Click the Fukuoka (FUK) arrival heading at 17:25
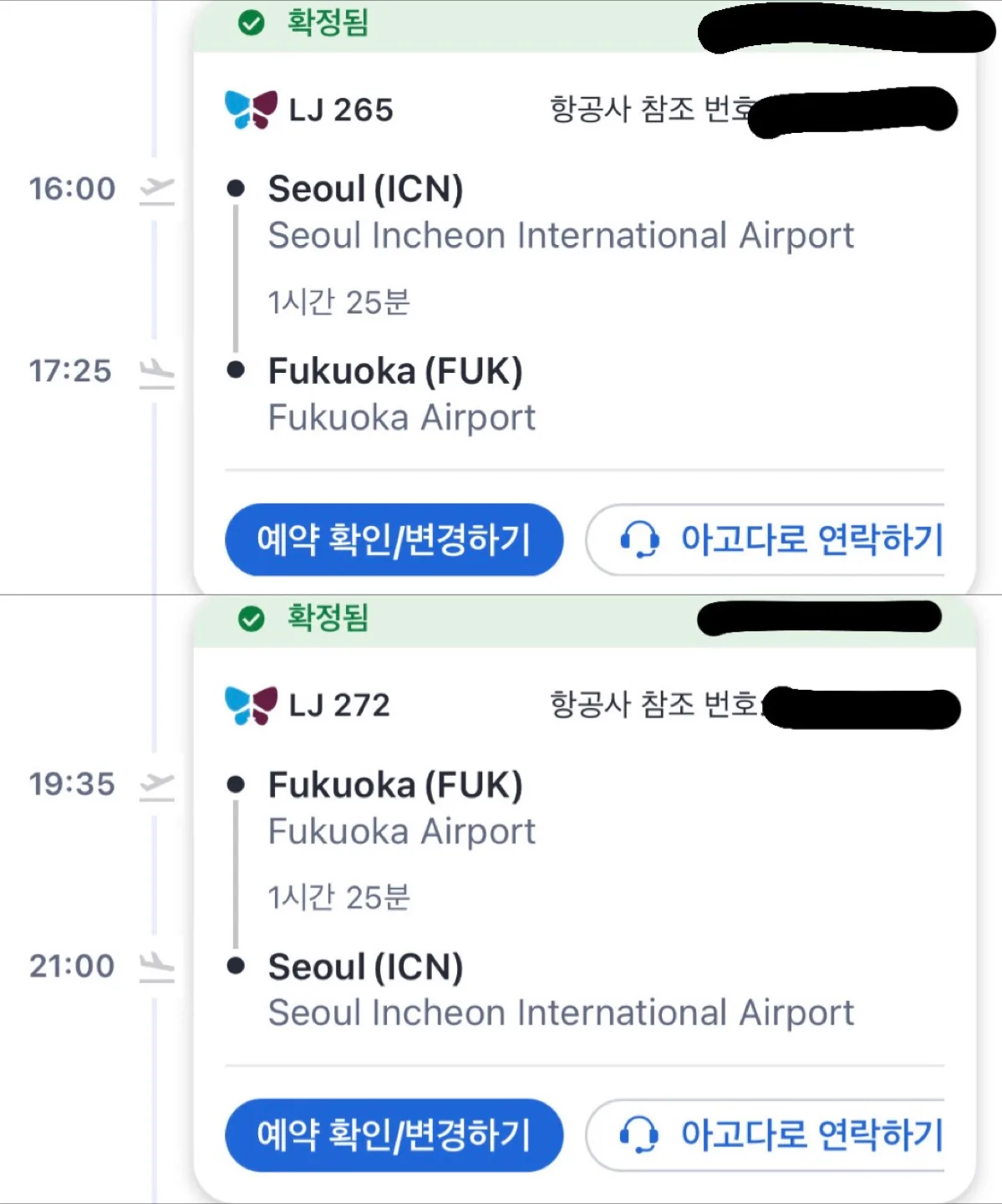This screenshot has width=1002, height=1204. [x=395, y=371]
